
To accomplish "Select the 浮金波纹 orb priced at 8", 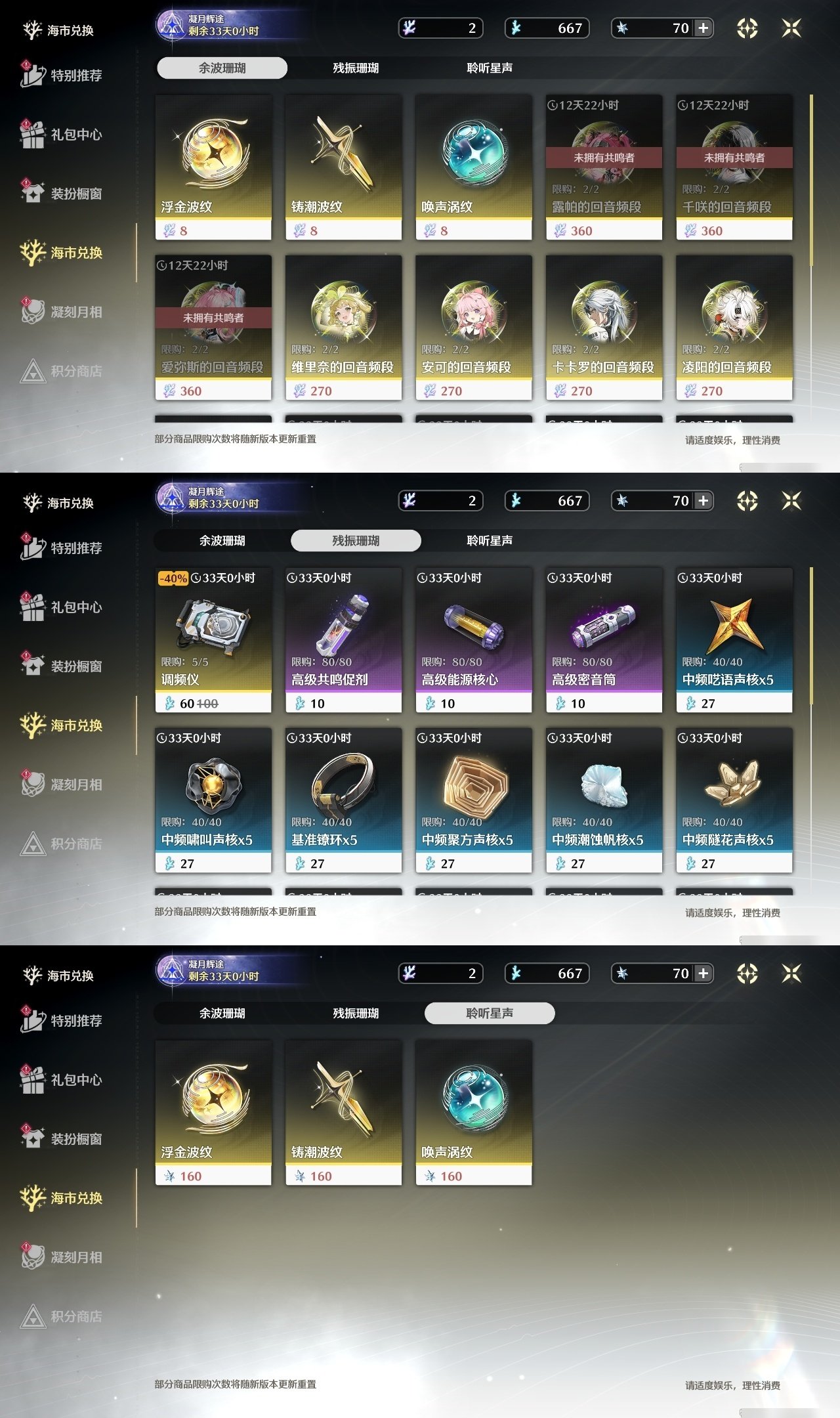I will click(213, 167).
